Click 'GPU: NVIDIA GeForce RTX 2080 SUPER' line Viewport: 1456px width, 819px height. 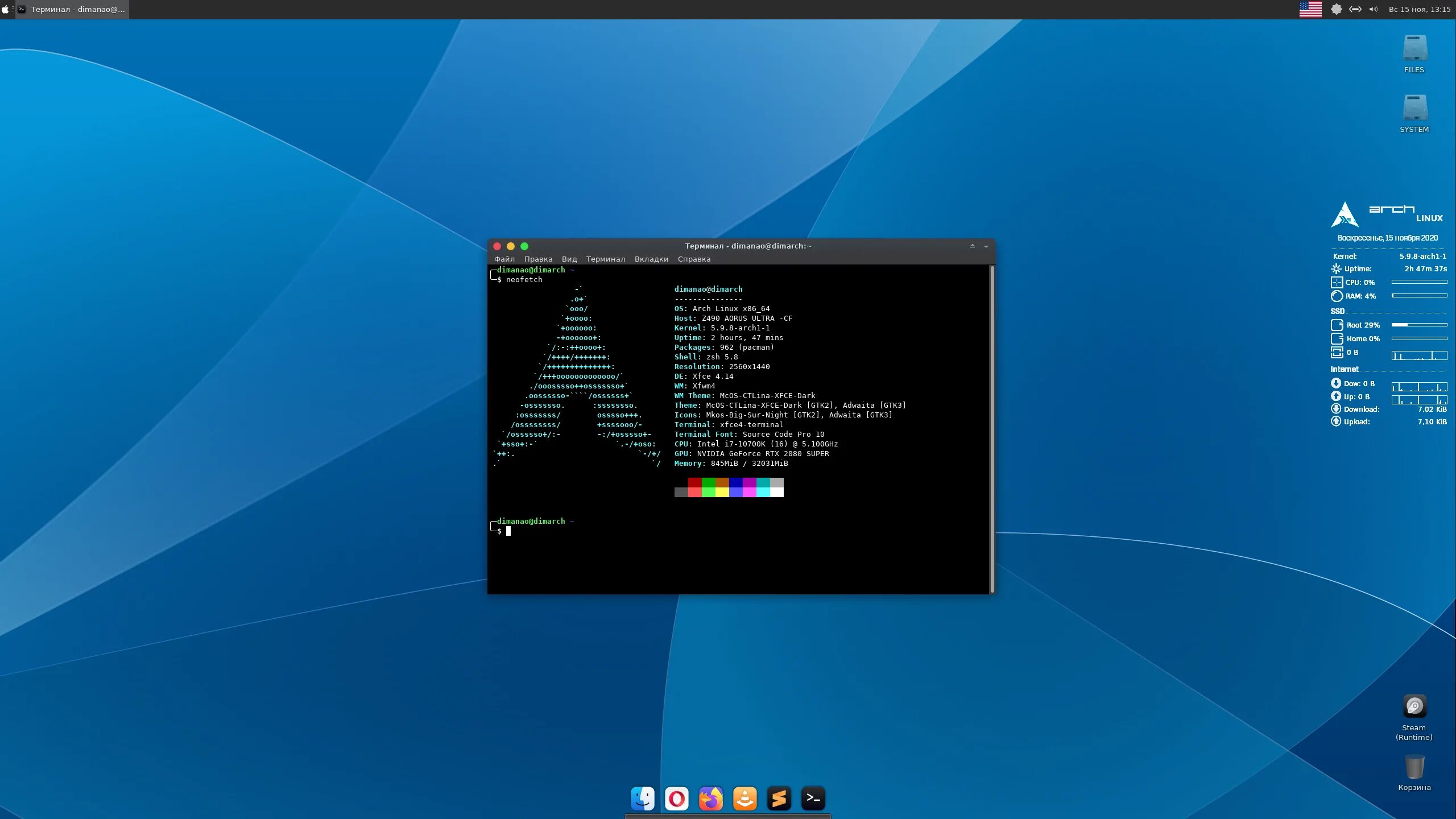[x=751, y=453]
